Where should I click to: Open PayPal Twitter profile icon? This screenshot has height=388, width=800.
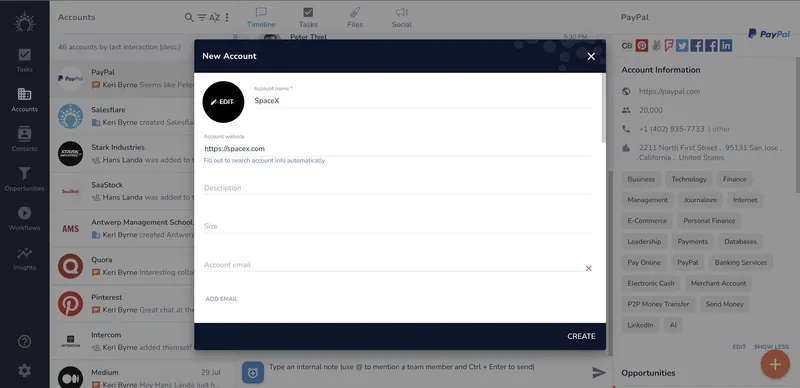click(682, 45)
